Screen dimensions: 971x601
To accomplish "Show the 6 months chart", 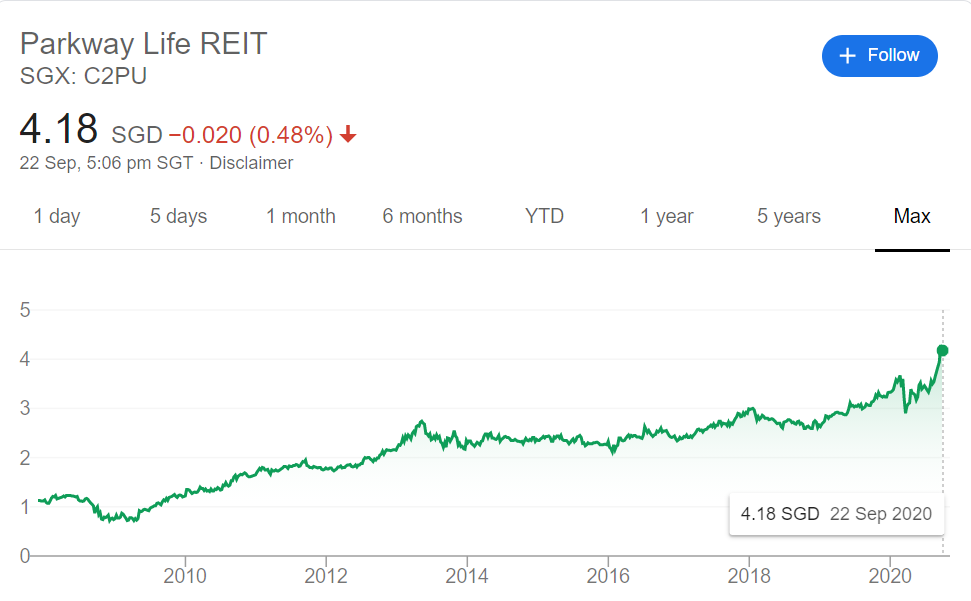I will (x=422, y=216).
